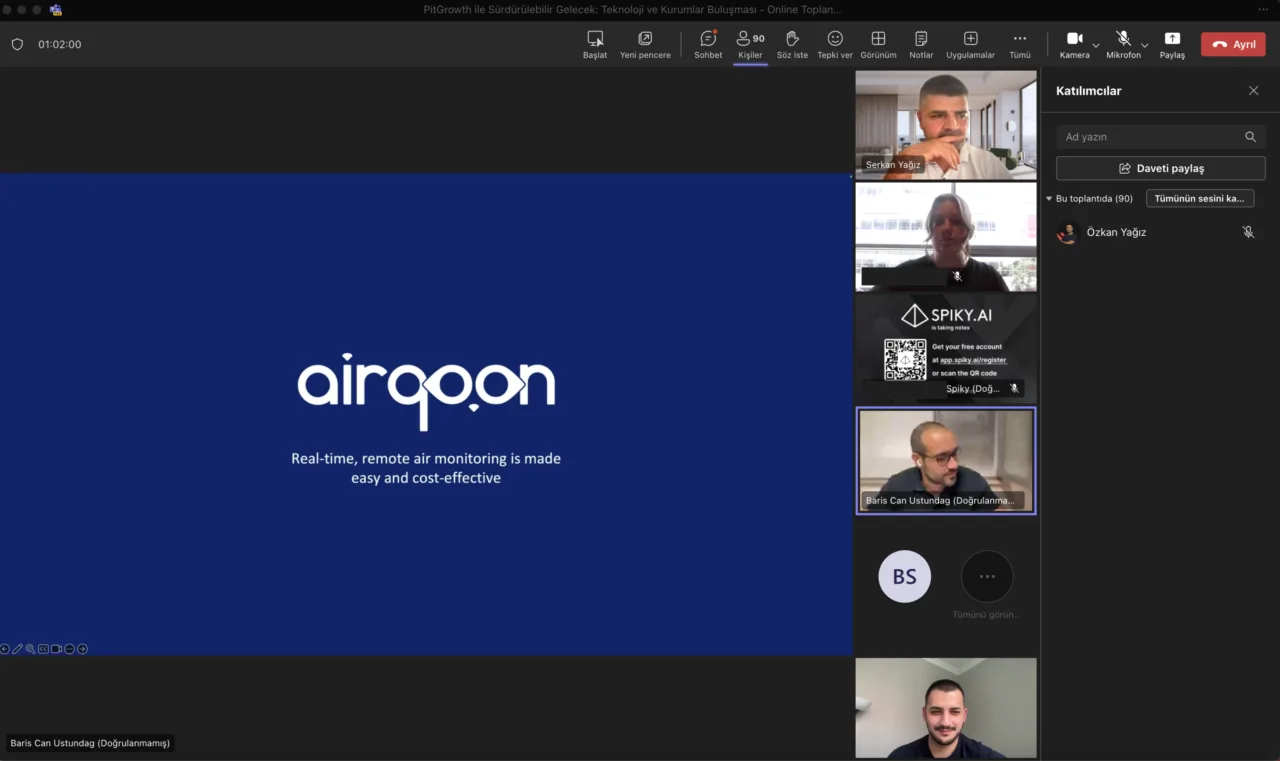Click the Teams app icon in title bar
The height and width of the screenshot is (761, 1280).
[55, 10]
